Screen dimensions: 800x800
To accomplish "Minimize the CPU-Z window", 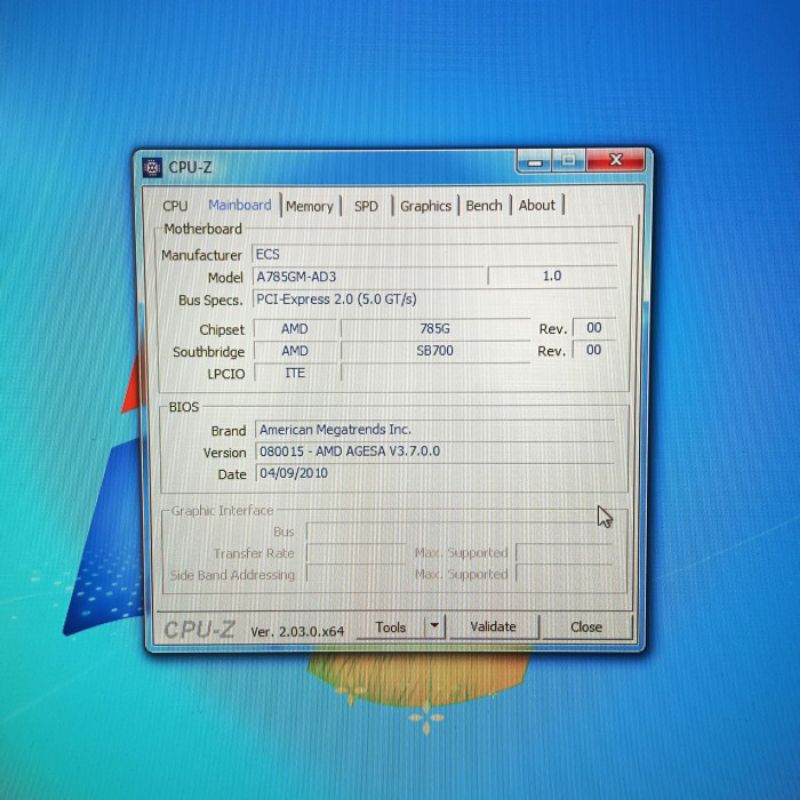I will [x=534, y=161].
